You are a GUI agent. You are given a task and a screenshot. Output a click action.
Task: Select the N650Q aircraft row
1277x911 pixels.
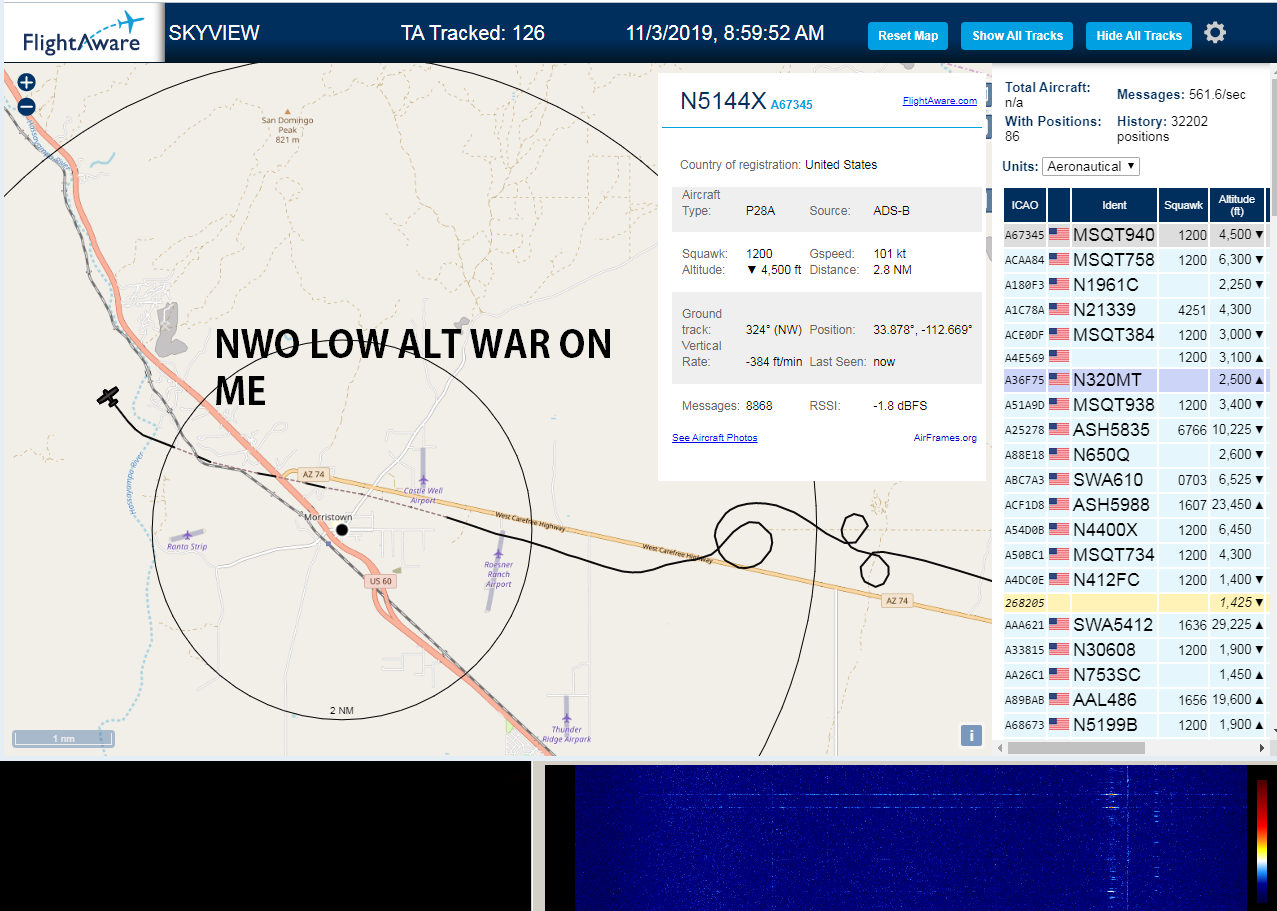1135,455
